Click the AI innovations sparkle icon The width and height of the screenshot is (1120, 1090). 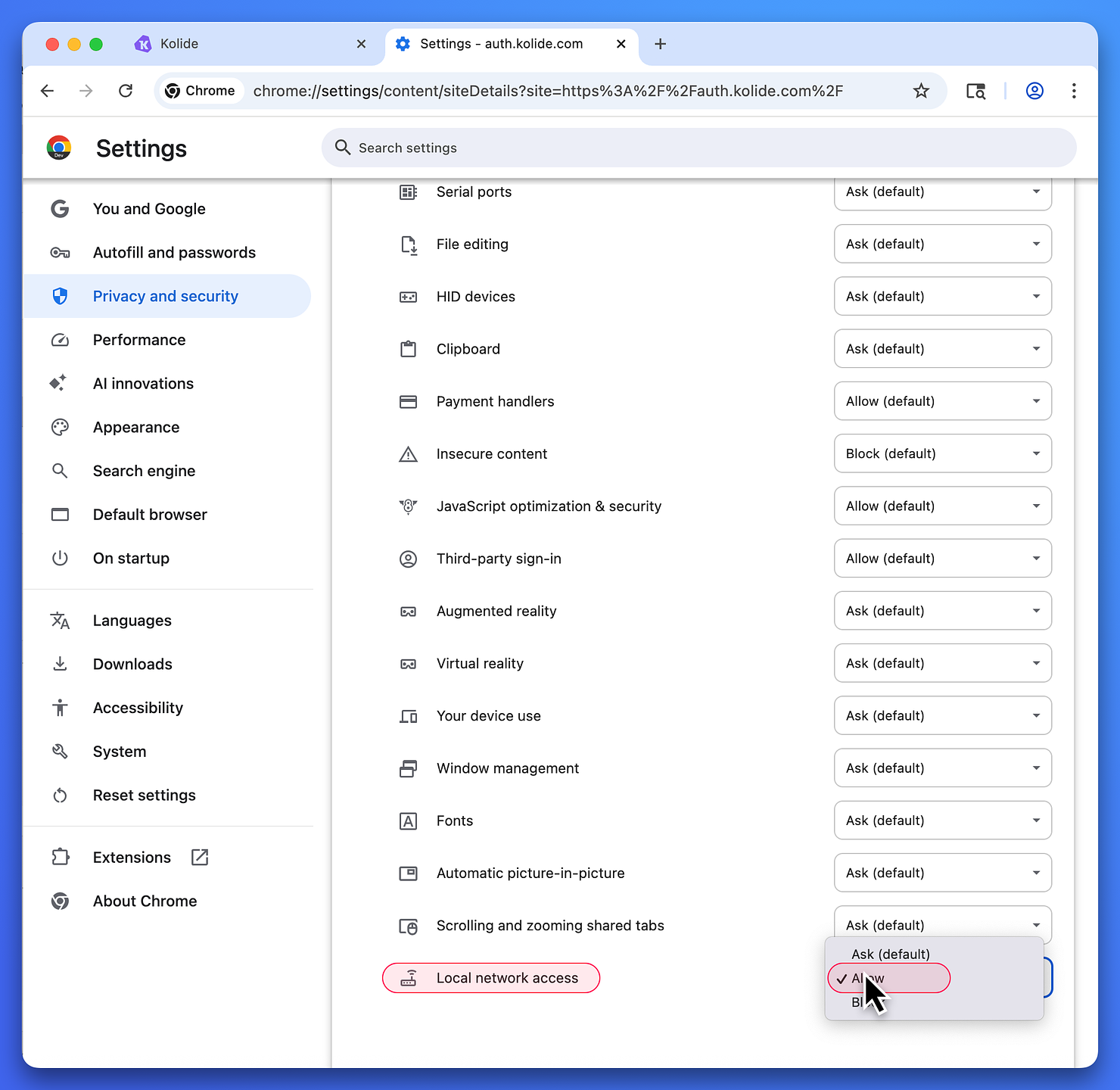point(60,383)
